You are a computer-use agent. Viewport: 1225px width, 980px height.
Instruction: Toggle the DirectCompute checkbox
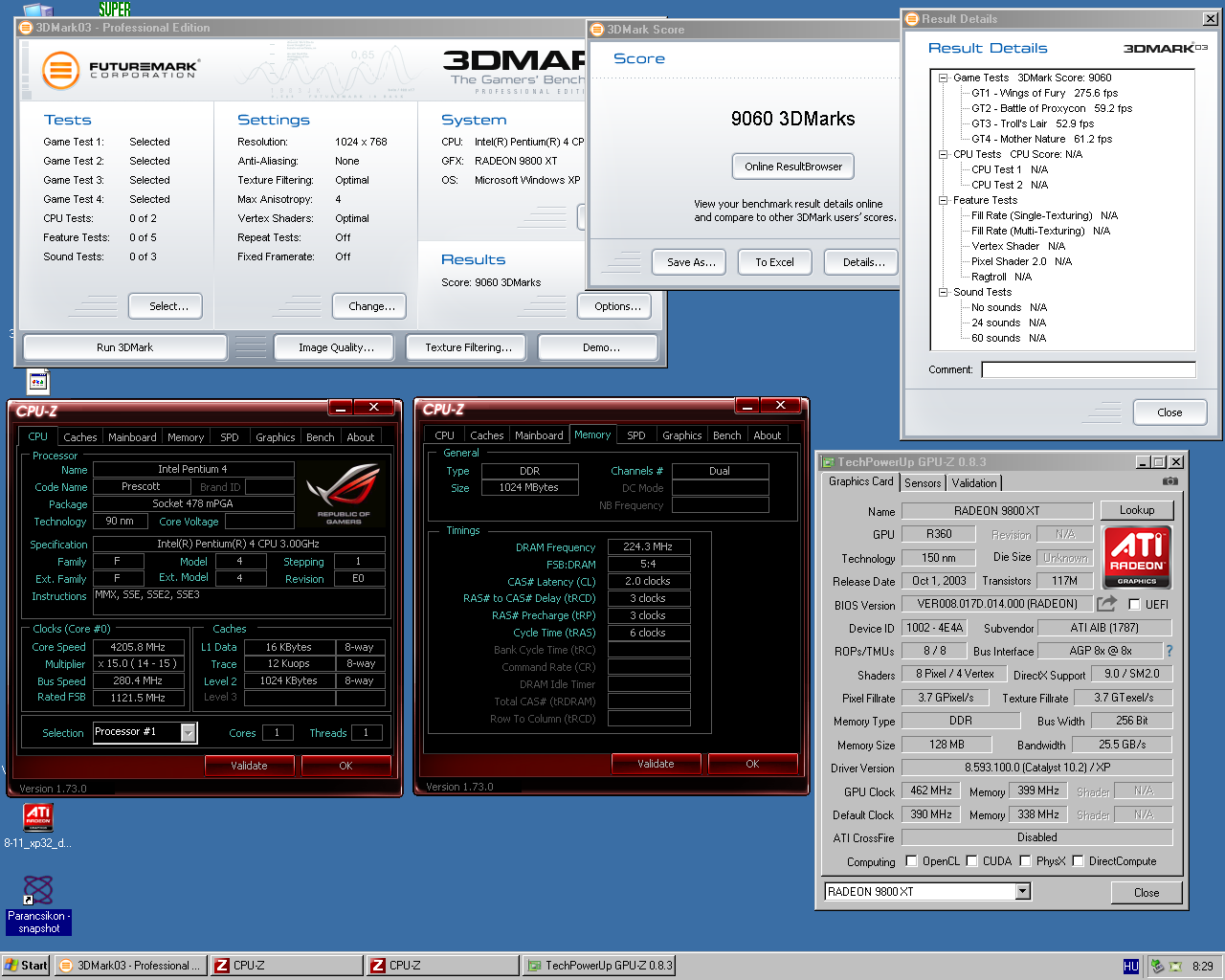(1078, 861)
